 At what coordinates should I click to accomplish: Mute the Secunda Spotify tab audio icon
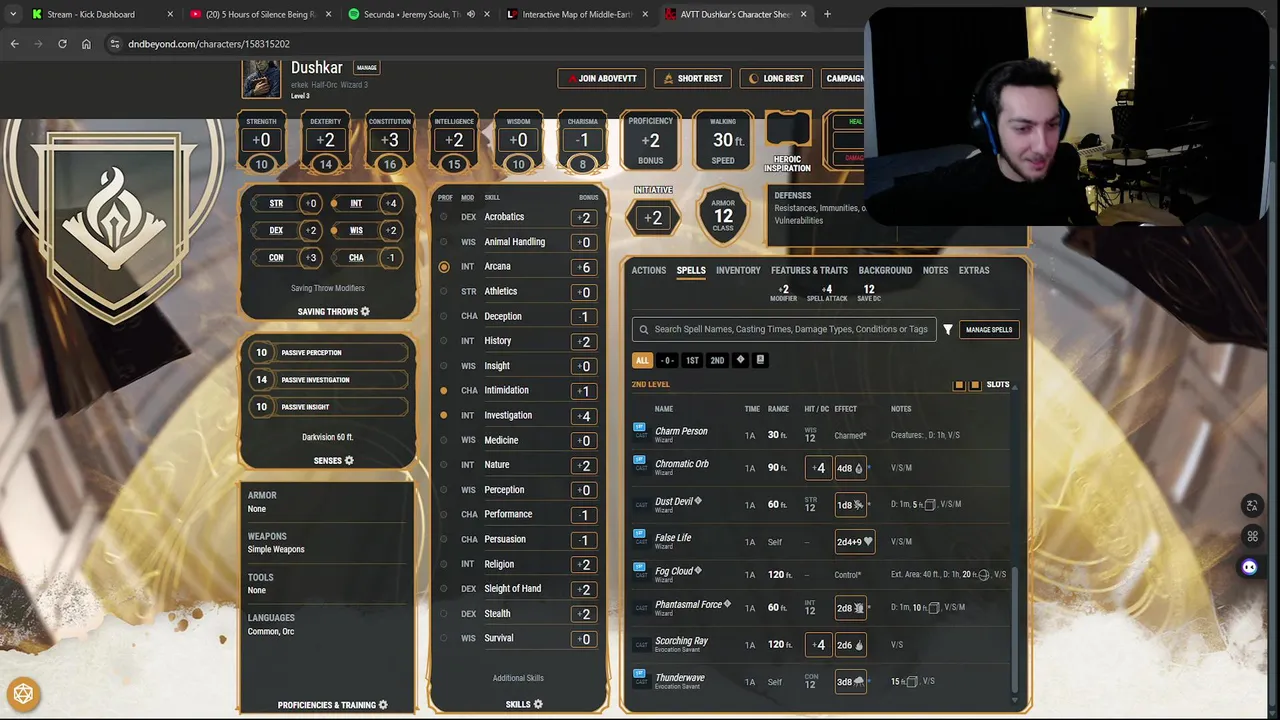point(471,14)
